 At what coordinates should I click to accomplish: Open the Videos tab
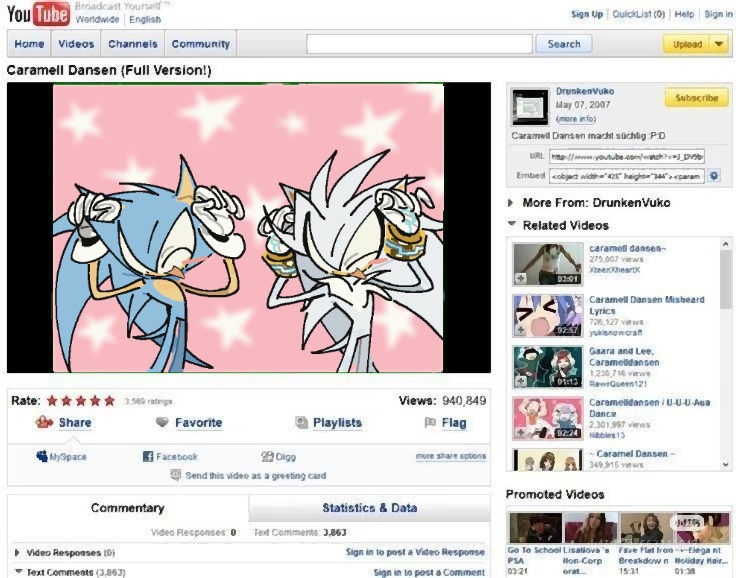pyautogui.click(x=76, y=44)
